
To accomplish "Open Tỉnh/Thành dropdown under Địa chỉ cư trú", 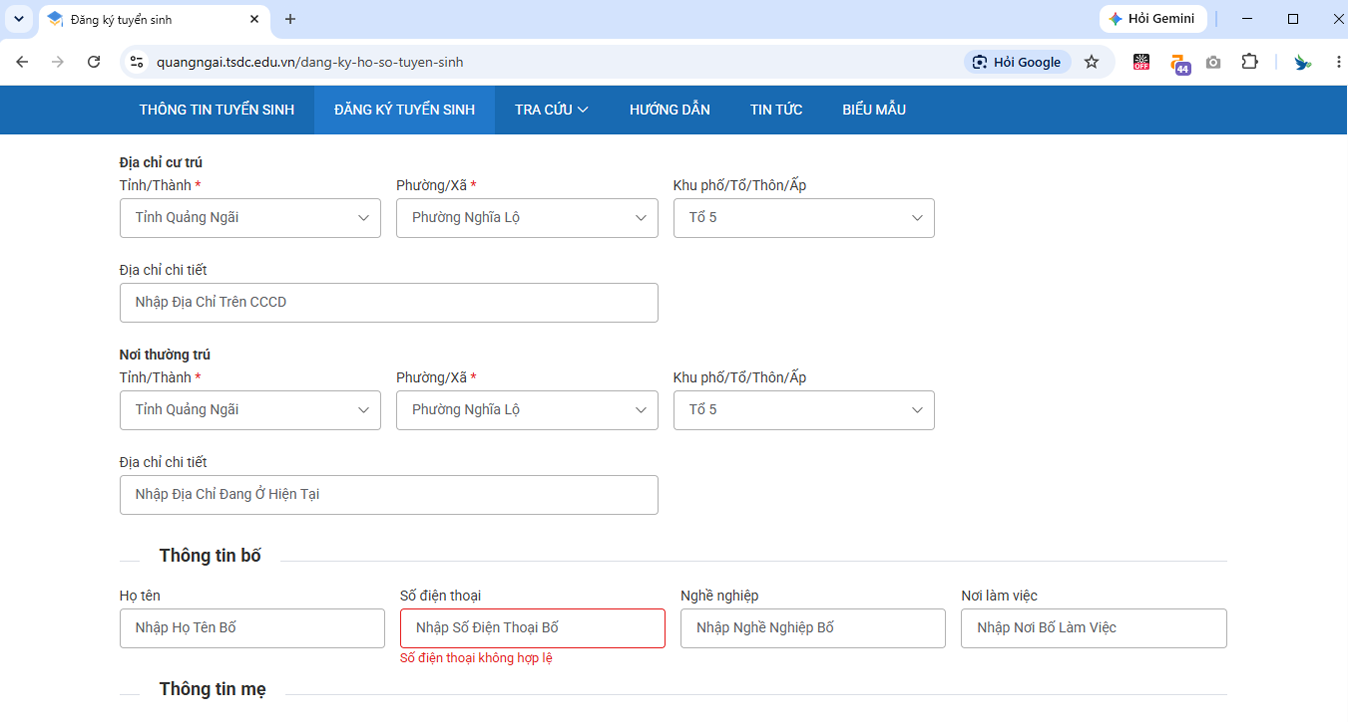I will [x=250, y=218].
